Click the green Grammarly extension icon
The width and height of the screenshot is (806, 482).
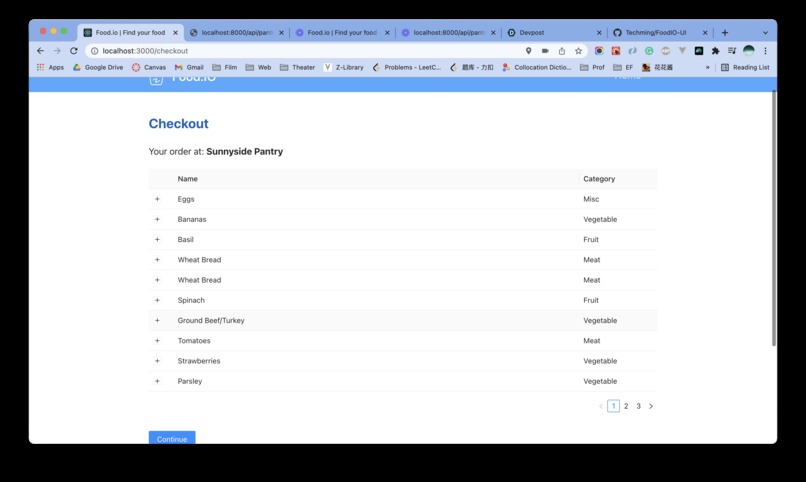649,51
